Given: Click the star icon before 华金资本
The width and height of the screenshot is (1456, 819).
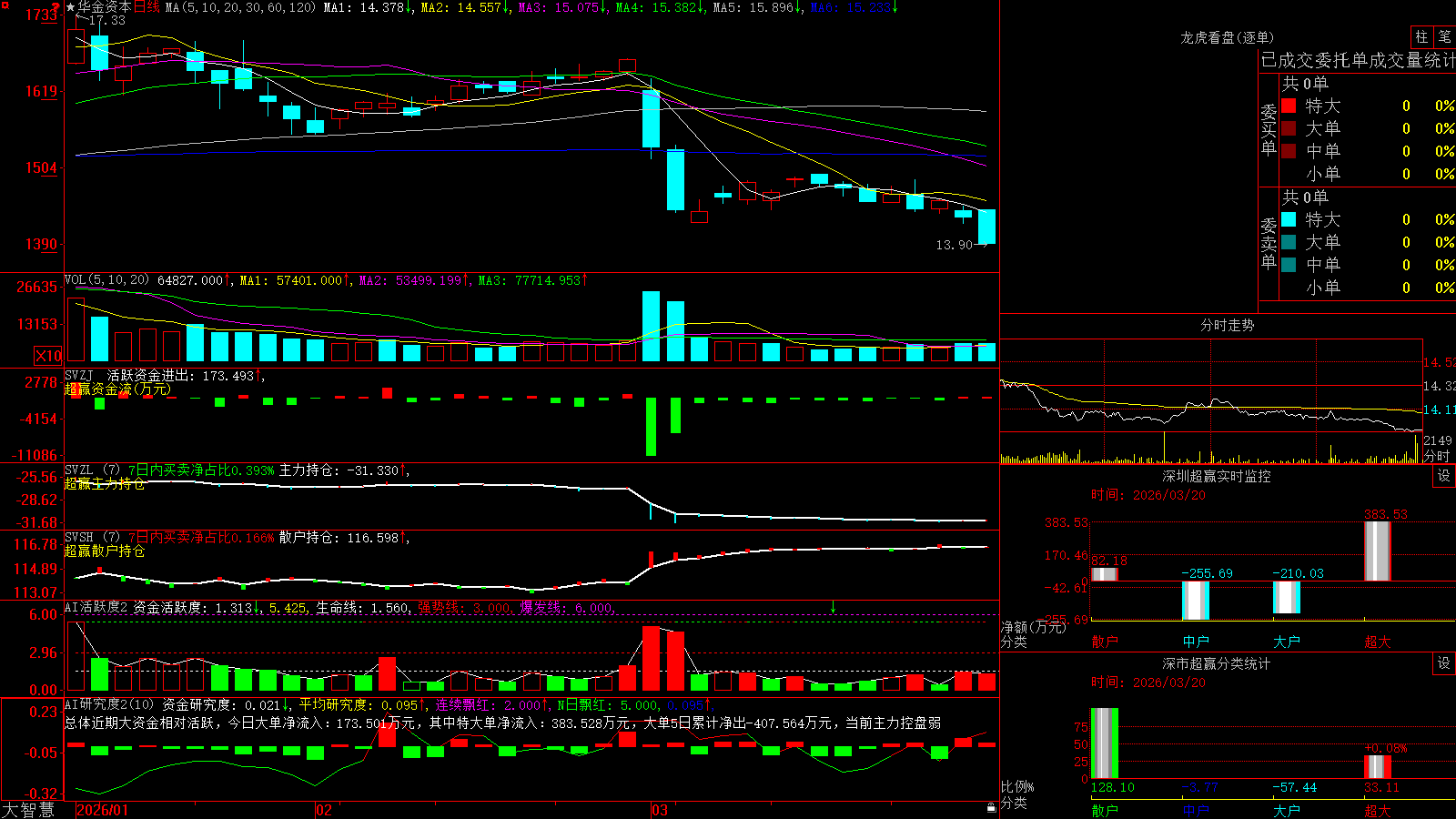Looking at the screenshot, I should pyautogui.click(x=70, y=7).
